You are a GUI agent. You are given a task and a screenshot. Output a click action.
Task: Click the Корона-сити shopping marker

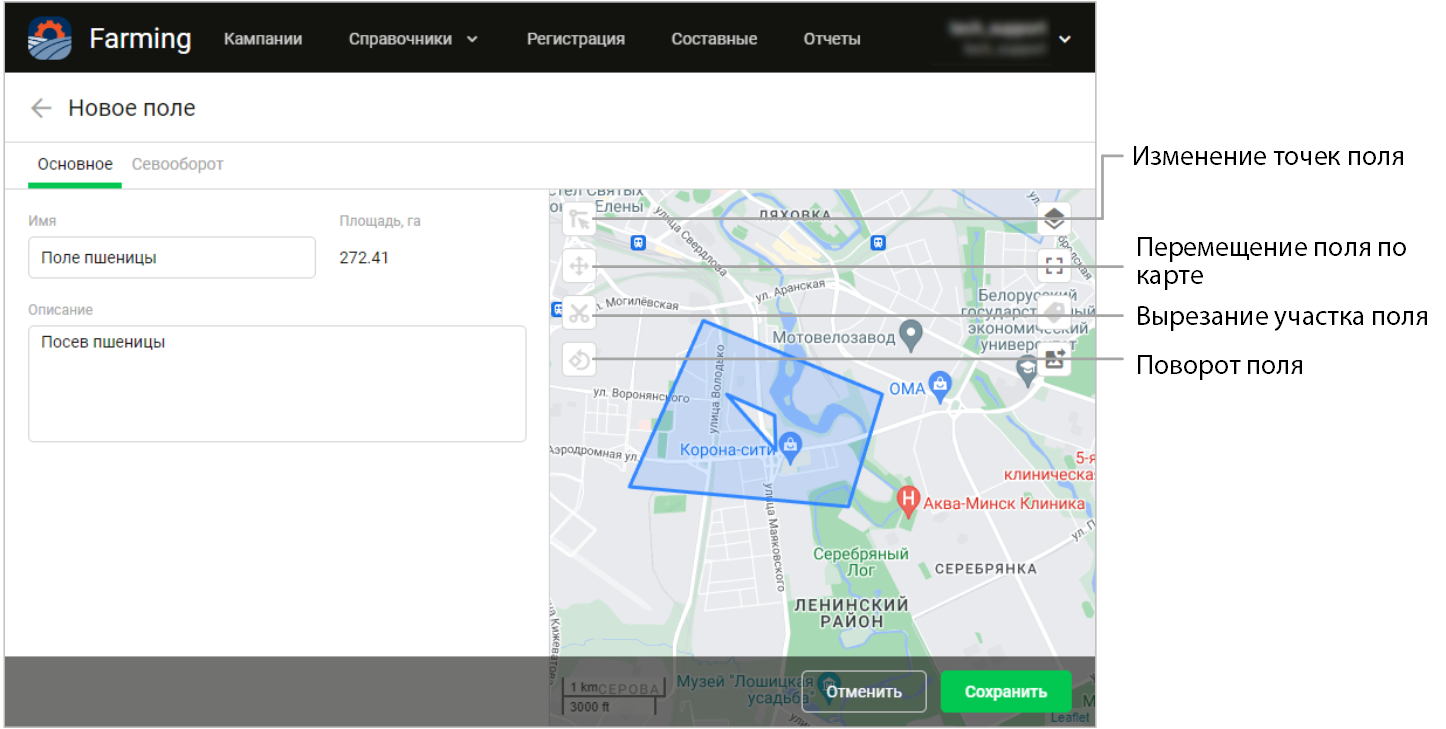coord(790,447)
